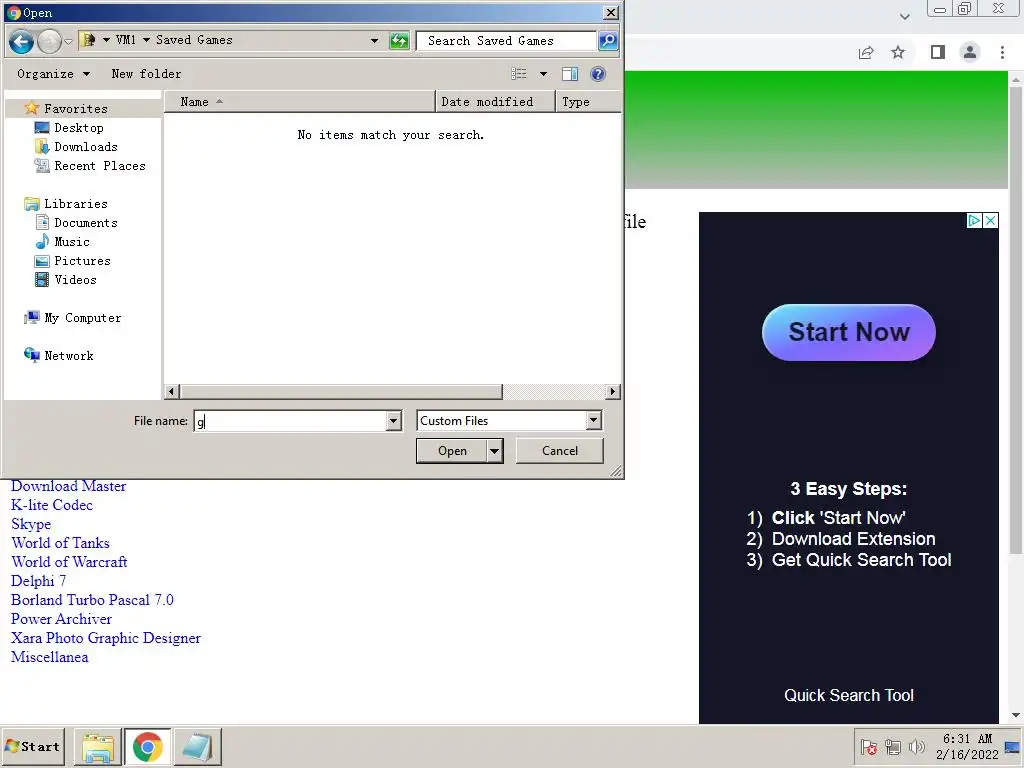Expand the Open button split arrow

pos(494,451)
